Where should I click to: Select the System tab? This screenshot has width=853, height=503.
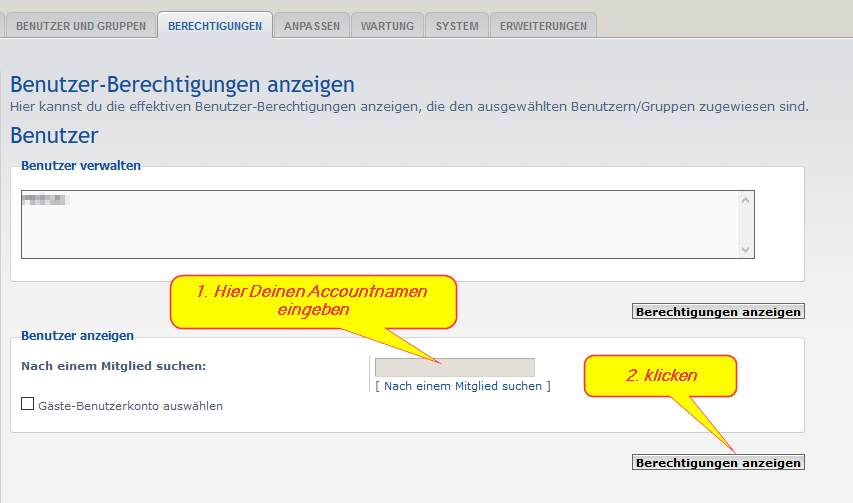[x=457, y=26]
